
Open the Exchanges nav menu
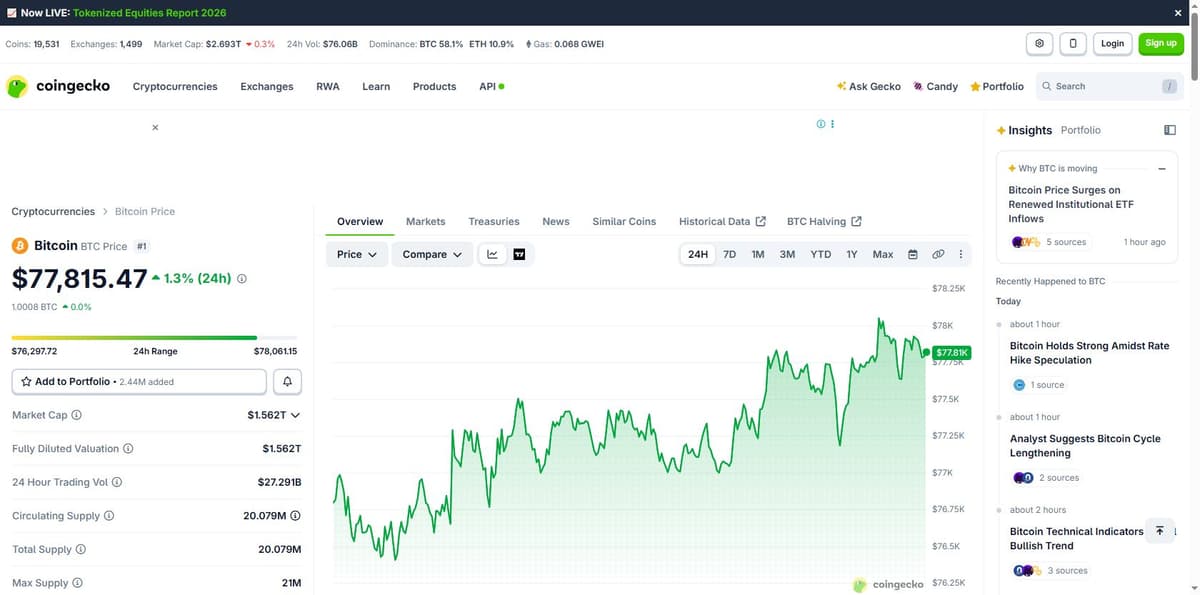pos(267,86)
